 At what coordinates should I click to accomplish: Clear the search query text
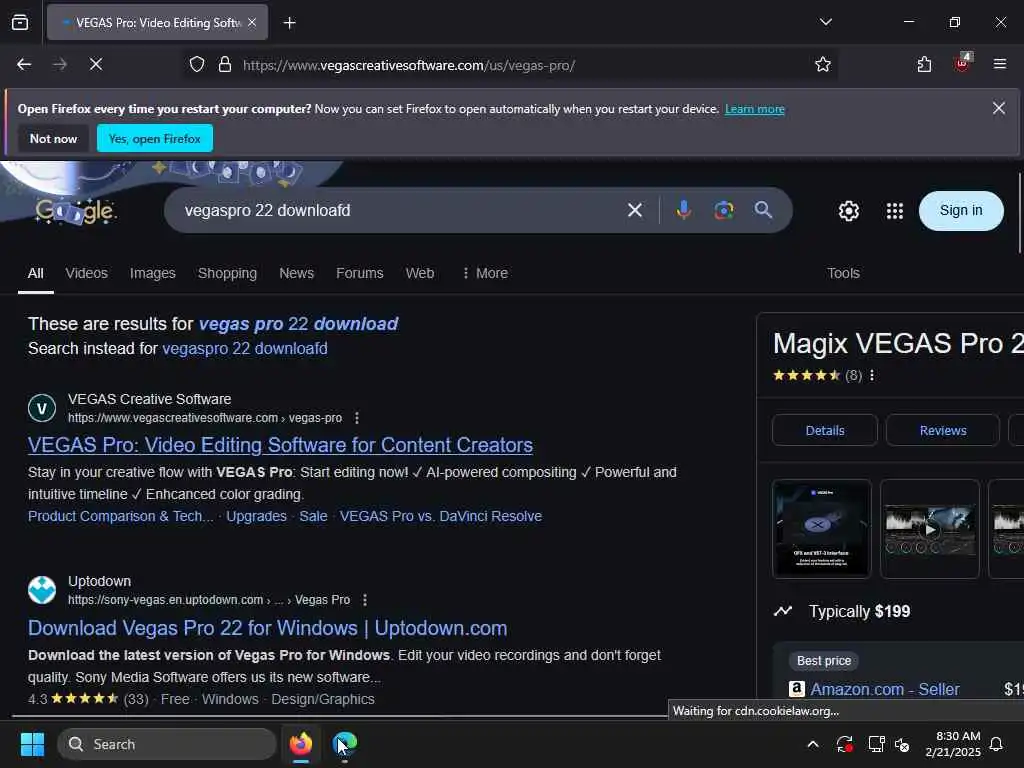[635, 210]
